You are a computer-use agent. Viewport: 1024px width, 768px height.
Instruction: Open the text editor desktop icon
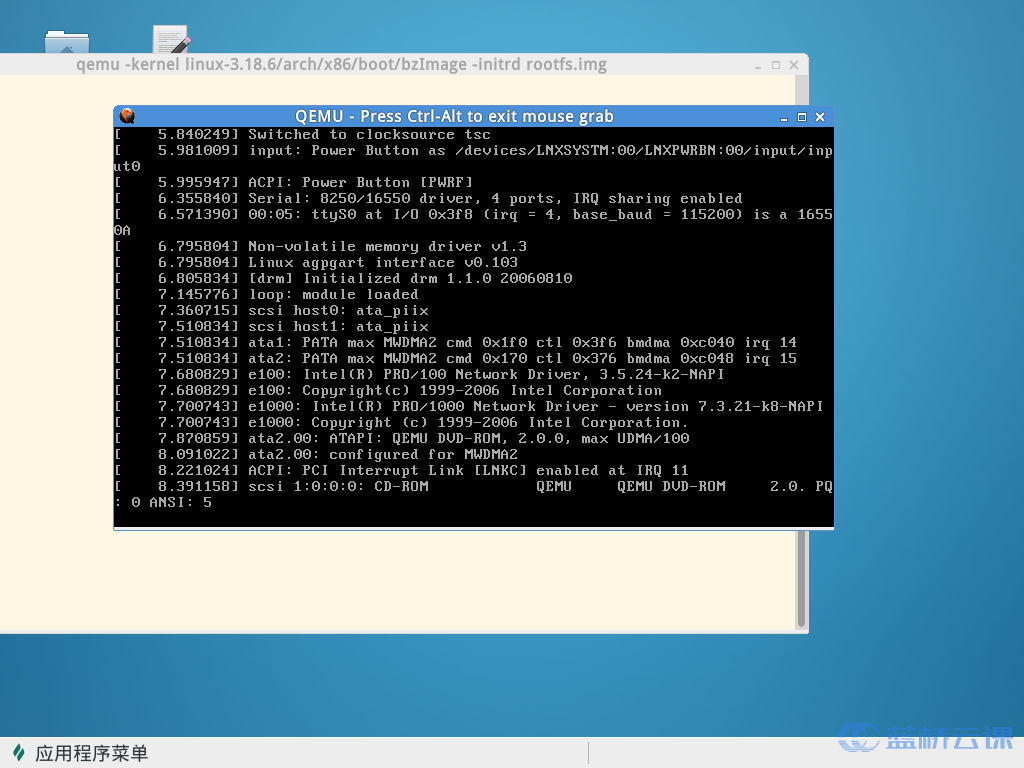point(171,39)
